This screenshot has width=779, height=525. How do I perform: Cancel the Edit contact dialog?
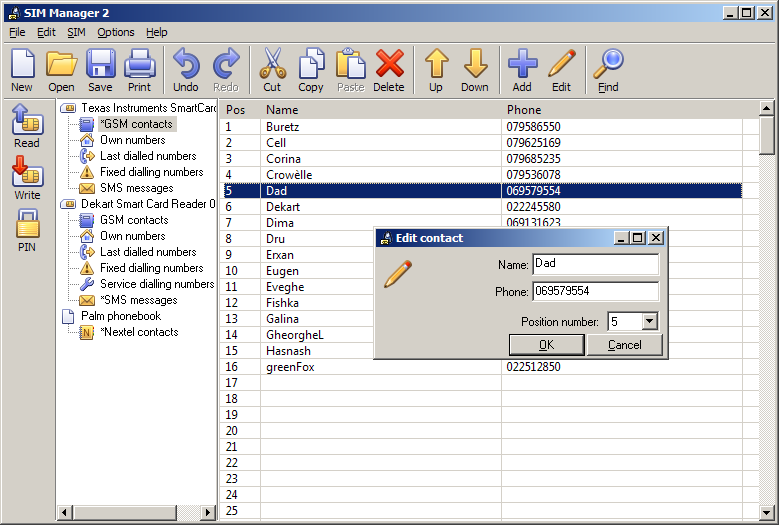(x=624, y=345)
